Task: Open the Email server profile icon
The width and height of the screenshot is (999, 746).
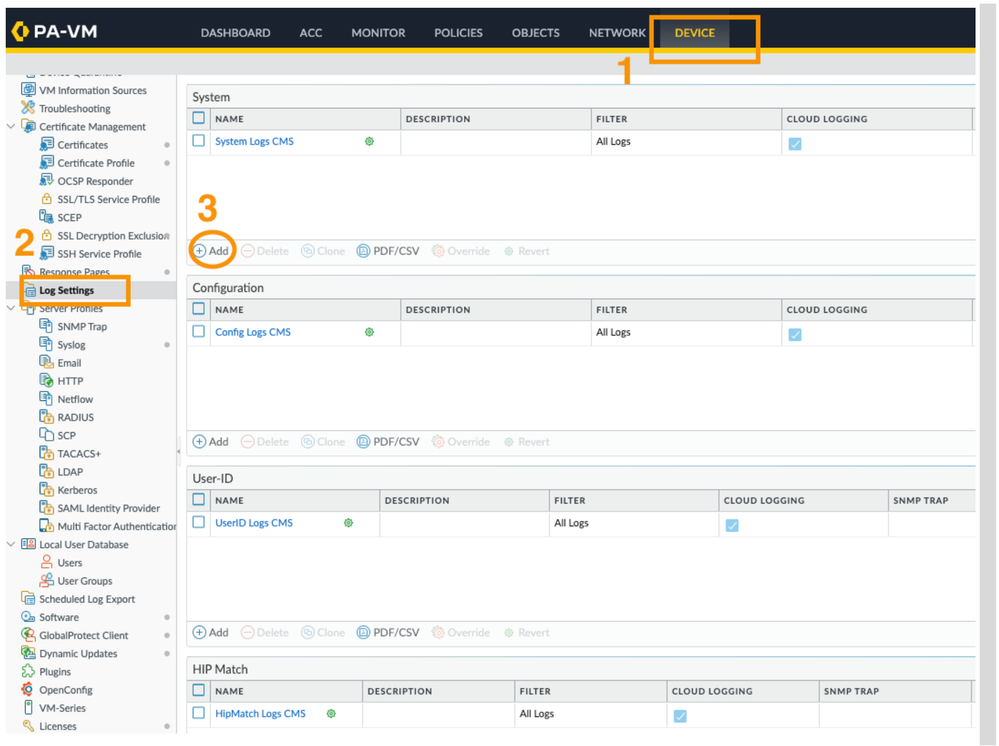Action: coord(46,362)
